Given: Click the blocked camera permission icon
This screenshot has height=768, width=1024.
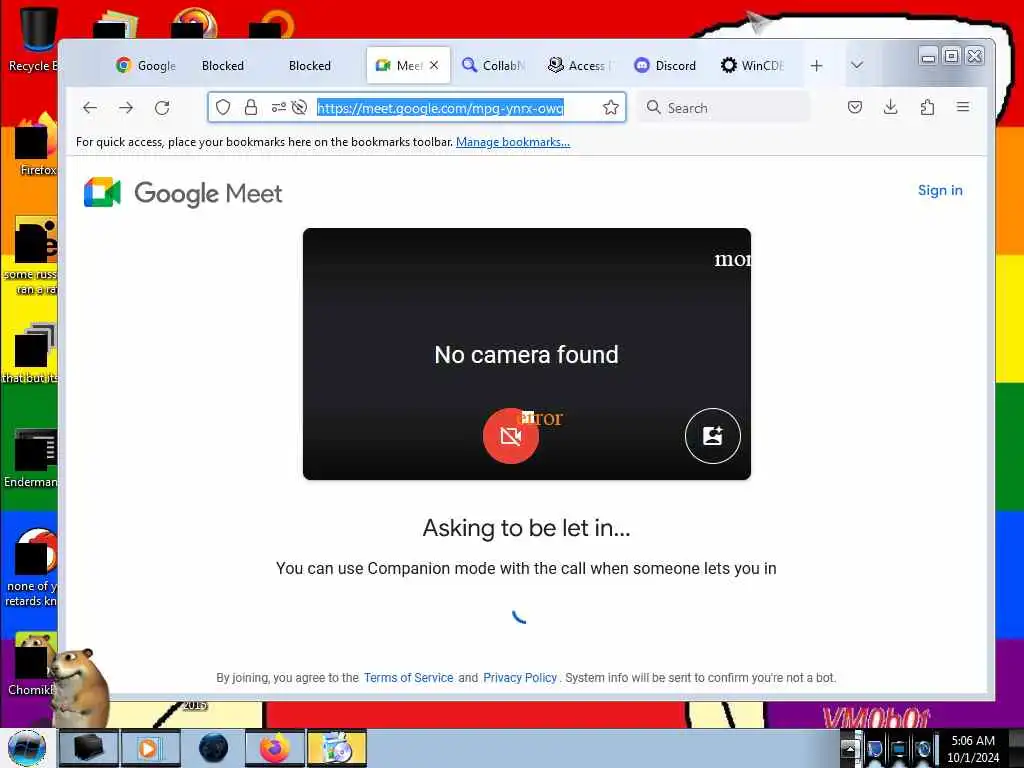Looking at the screenshot, I should pyautogui.click(x=300, y=107).
